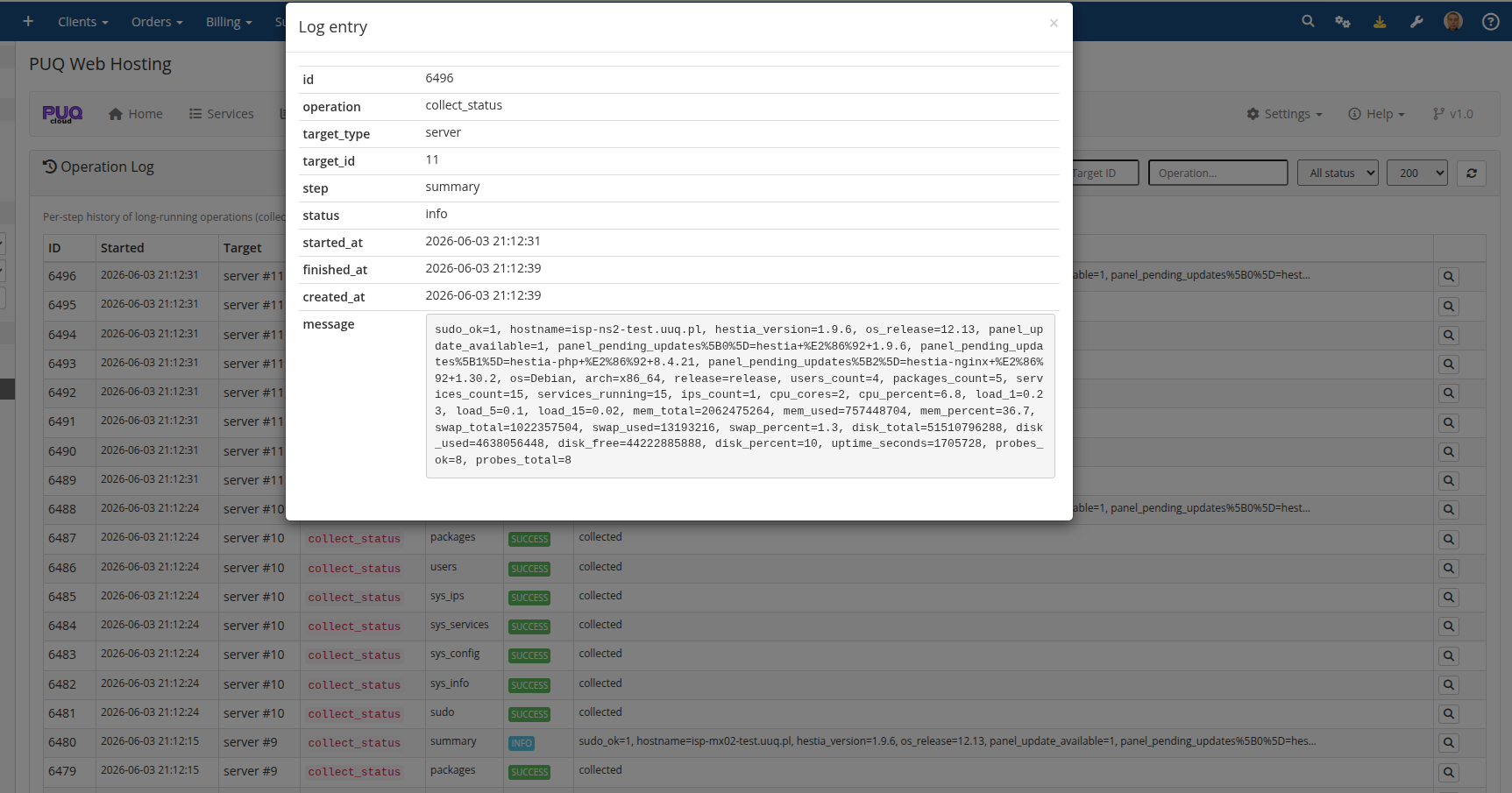This screenshot has height=793, width=1512.
Task: Click the search icon in top bar
Action: point(1308,21)
